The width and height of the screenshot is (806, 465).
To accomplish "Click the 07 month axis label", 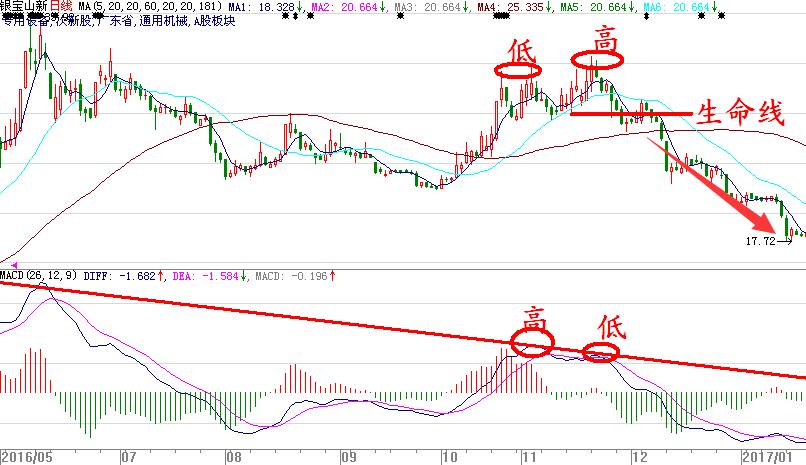I will (x=129, y=457).
